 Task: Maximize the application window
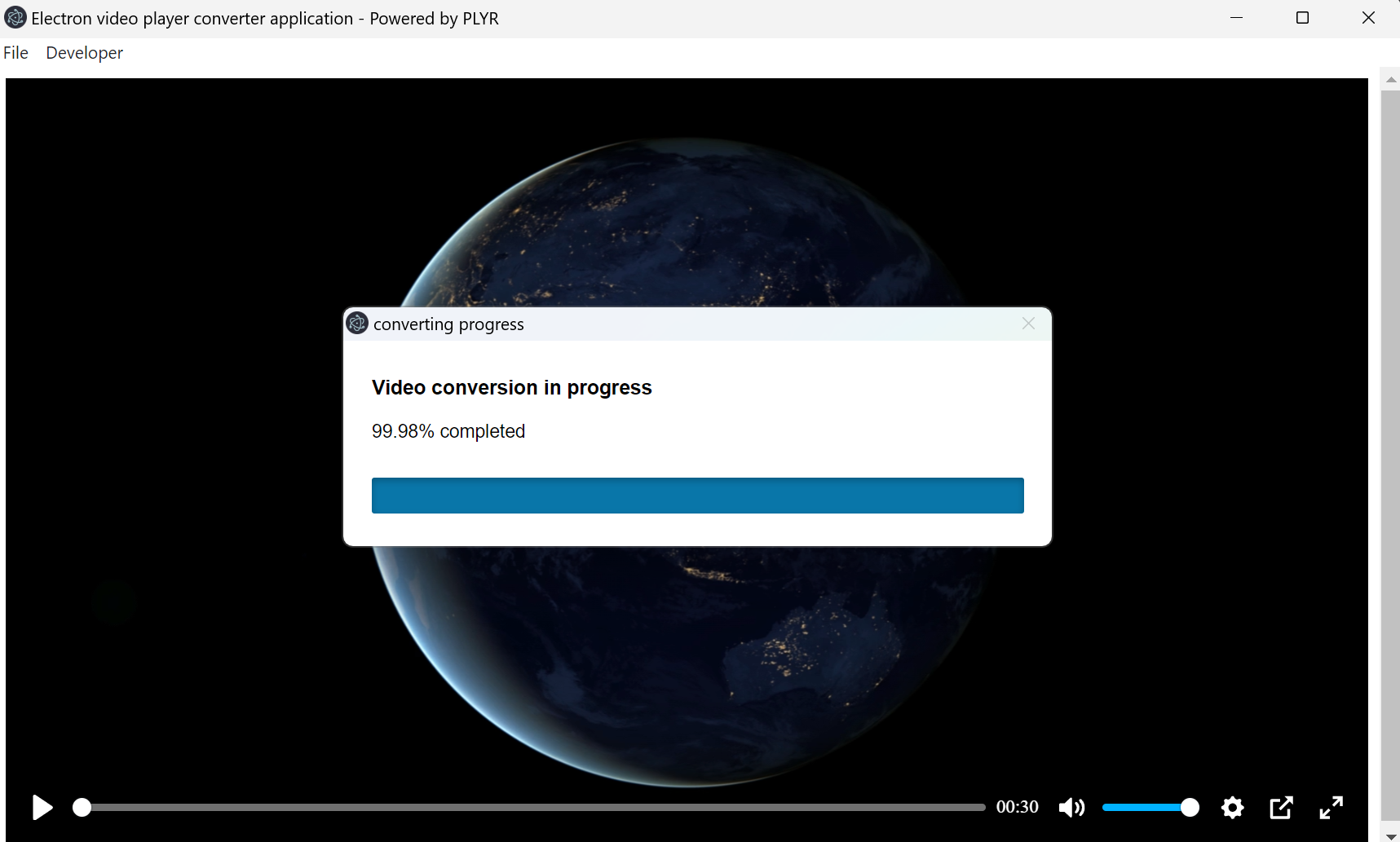[x=1302, y=18]
